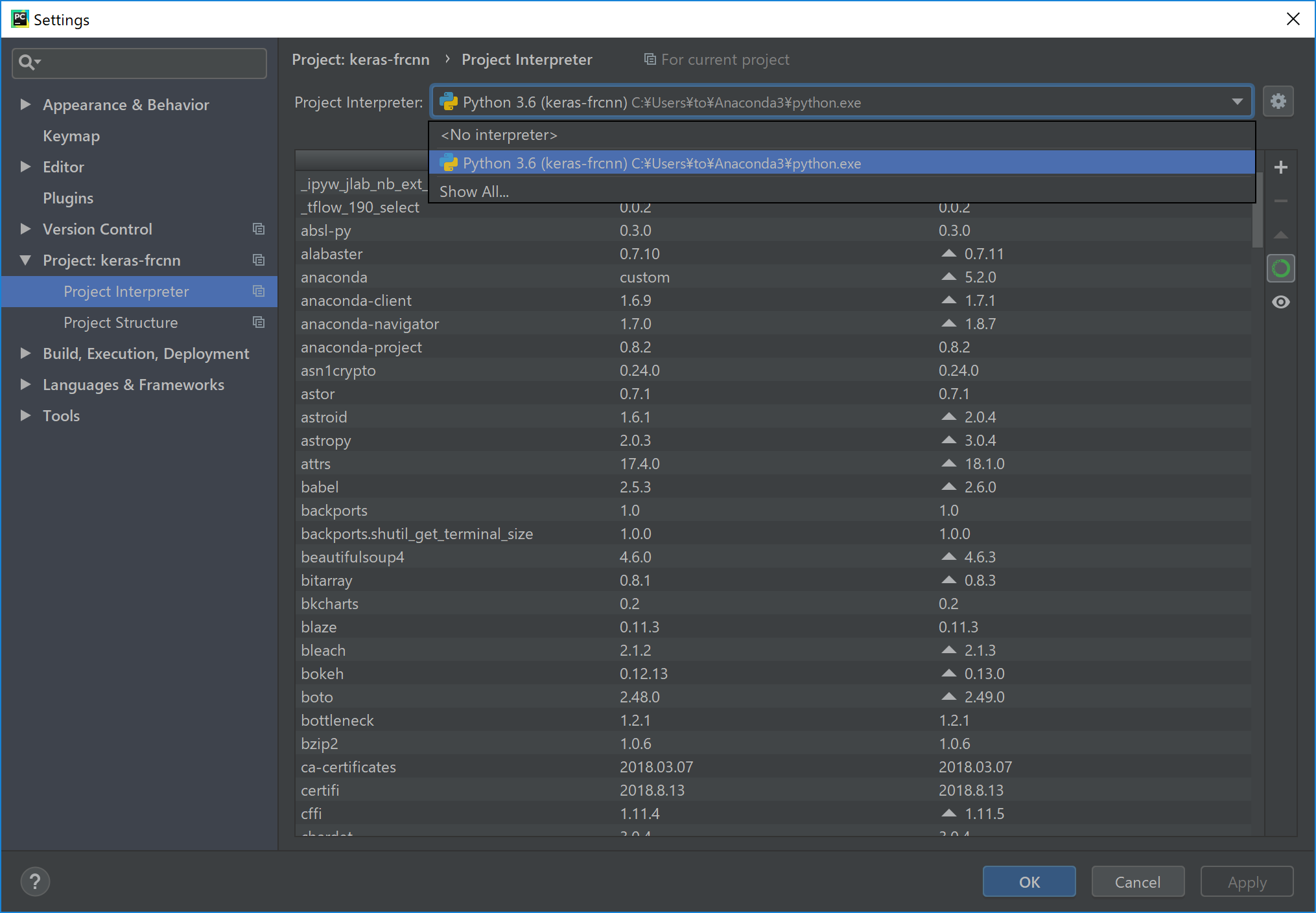Screen dimensions: 1316x913
Task: Select 'Show All...' from the interpreter list
Action: click(474, 191)
